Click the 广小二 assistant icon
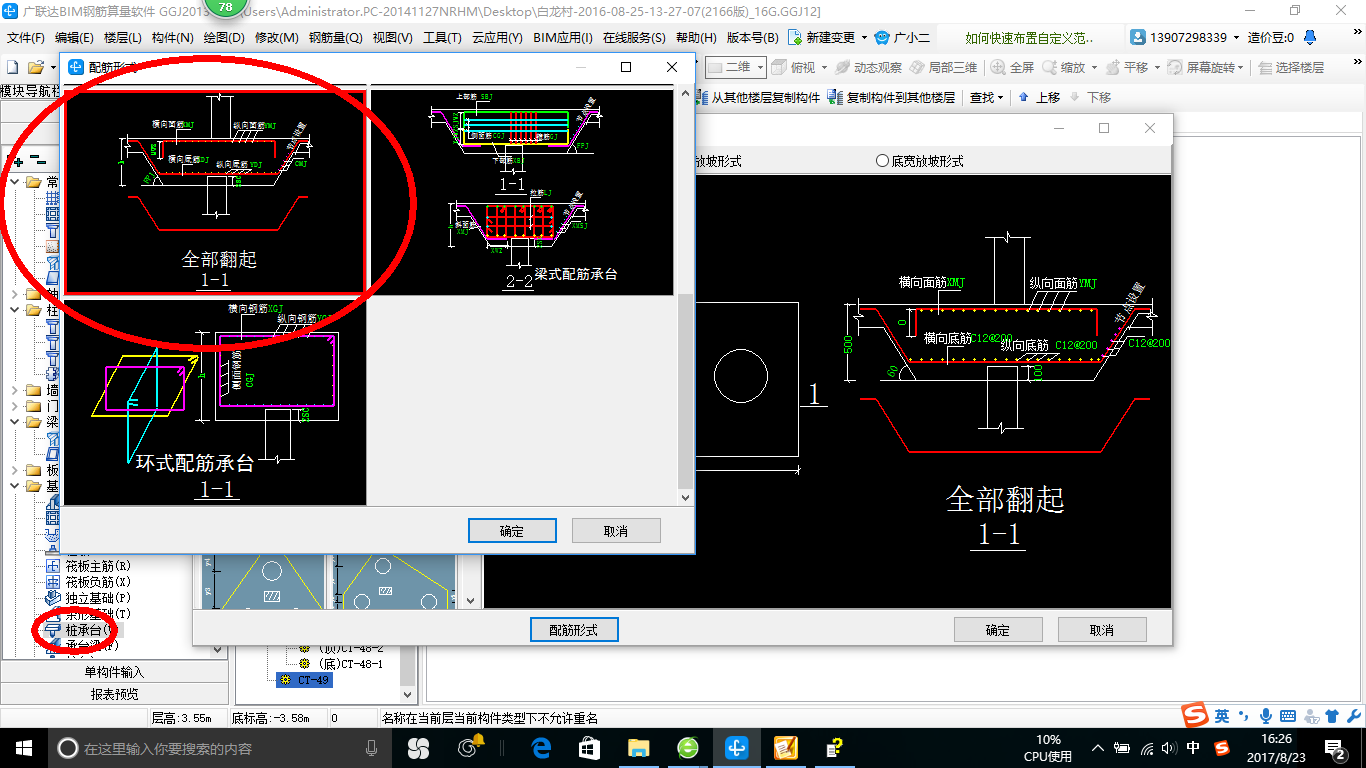The image size is (1366, 768). (882, 37)
